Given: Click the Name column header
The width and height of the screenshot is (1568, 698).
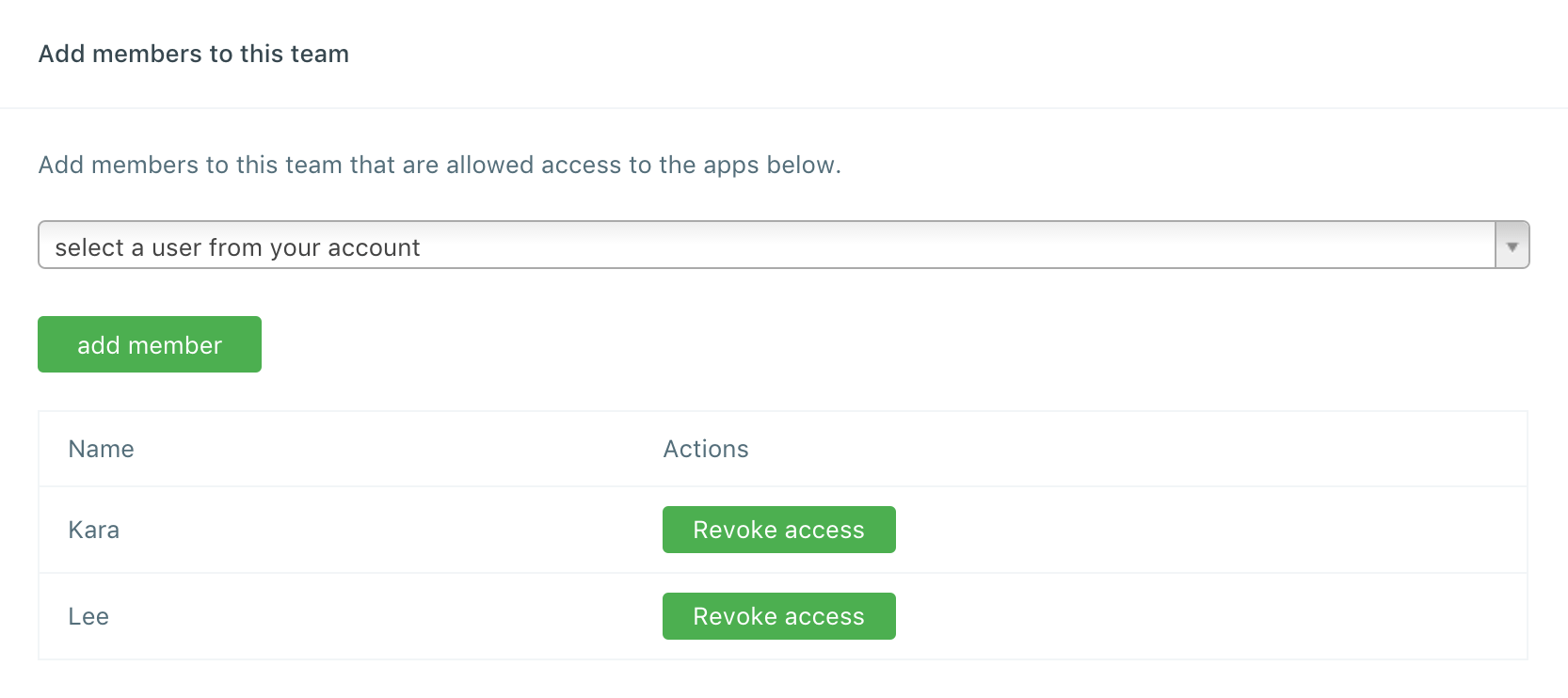Looking at the screenshot, I should pyautogui.click(x=101, y=449).
